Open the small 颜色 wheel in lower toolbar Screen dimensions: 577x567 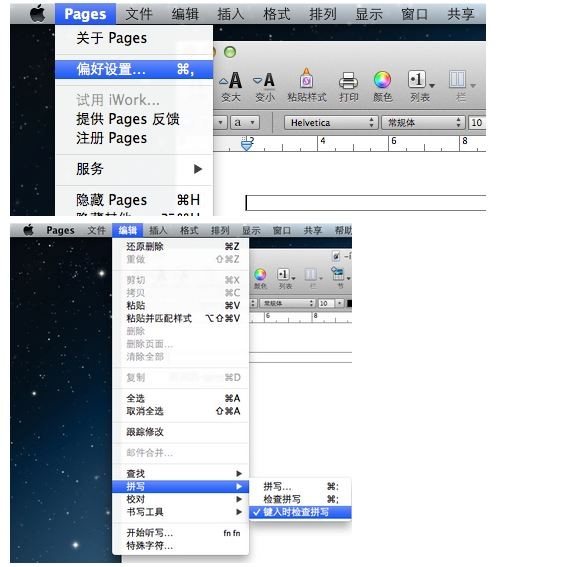(x=260, y=274)
